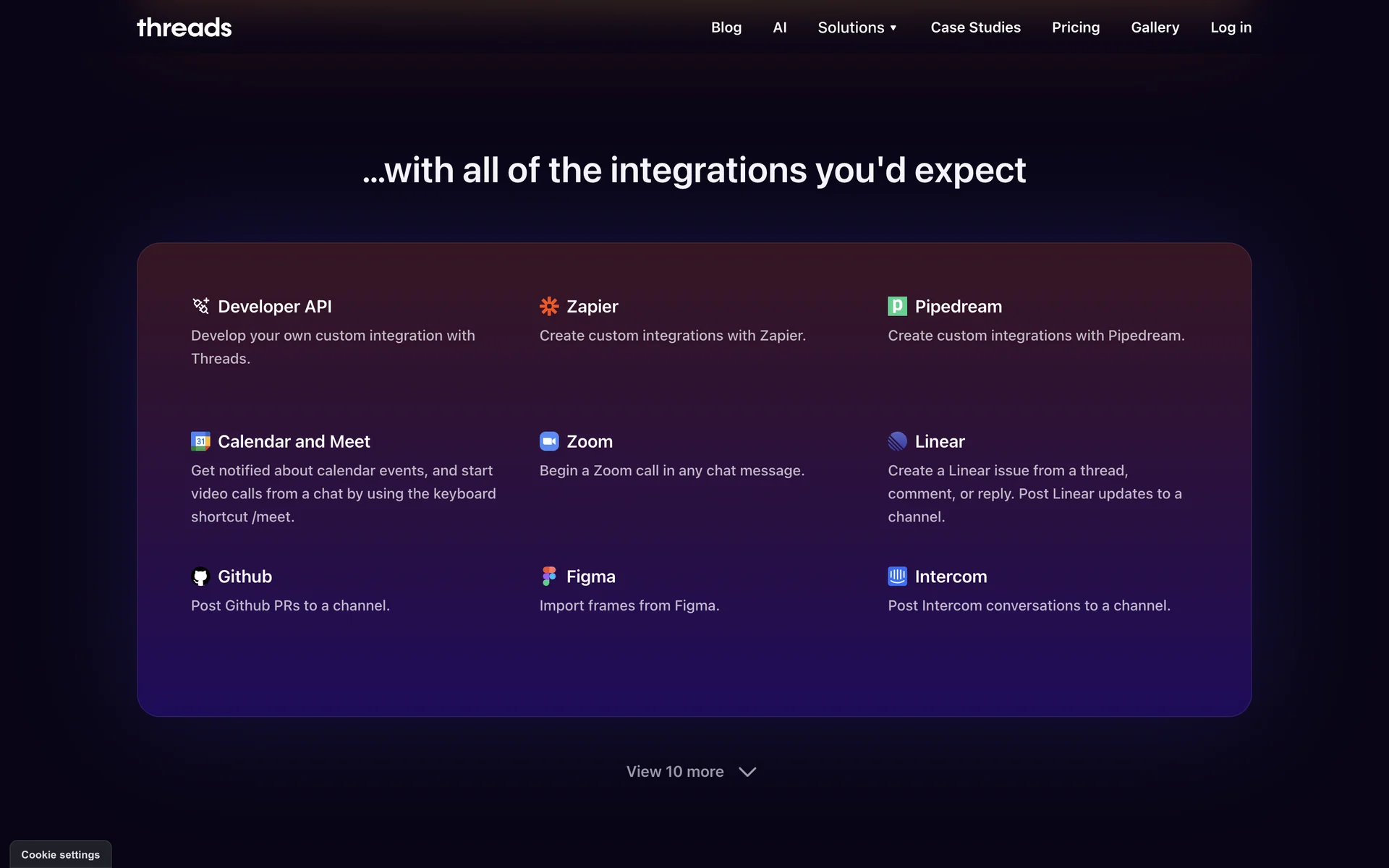Open Cookie settings button
This screenshot has width=1389, height=868.
[x=61, y=854]
